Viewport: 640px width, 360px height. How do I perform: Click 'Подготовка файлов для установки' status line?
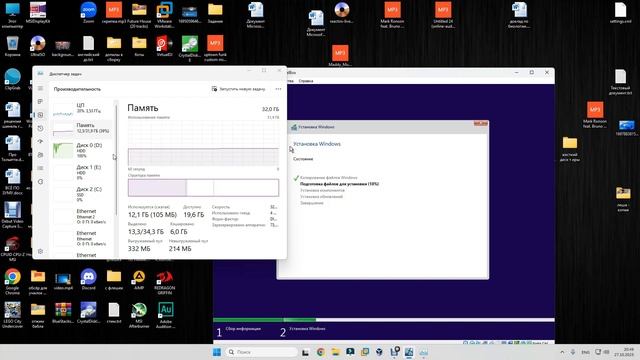pos(339,184)
